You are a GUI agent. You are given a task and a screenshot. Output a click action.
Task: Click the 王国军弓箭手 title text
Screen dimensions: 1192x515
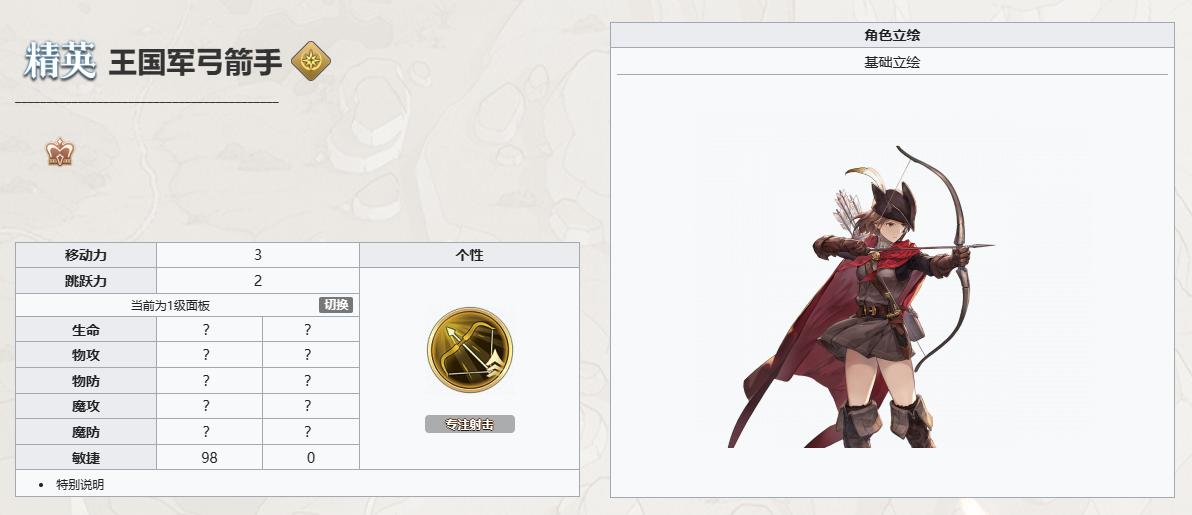click(x=195, y=62)
